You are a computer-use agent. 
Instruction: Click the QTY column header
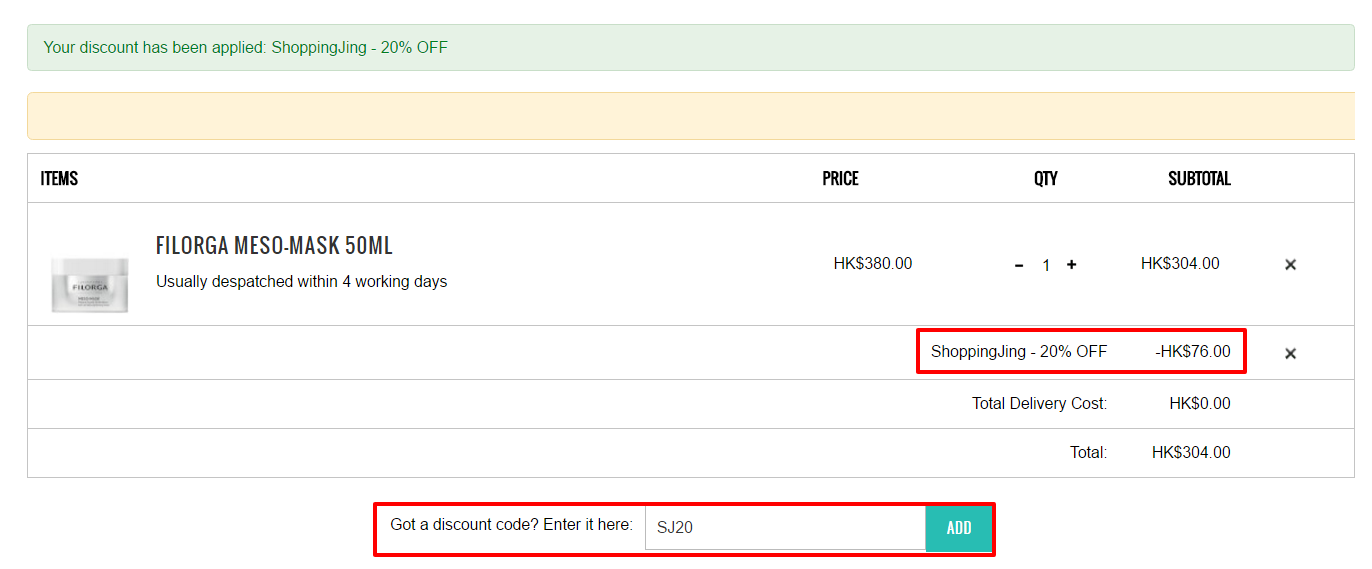tap(1046, 178)
